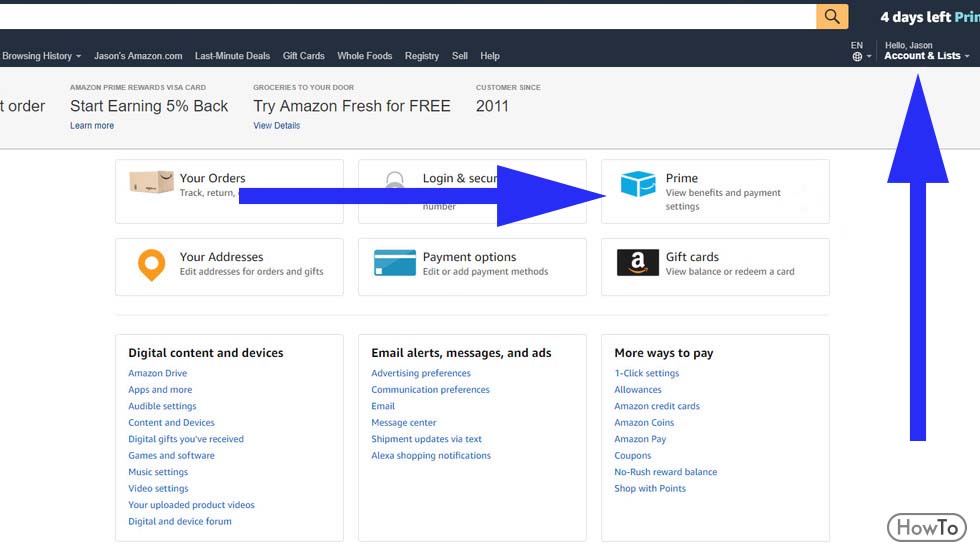This screenshot has height=551, width=980.
Task: Open Amazon Pay link
Action: coord(640,439)
